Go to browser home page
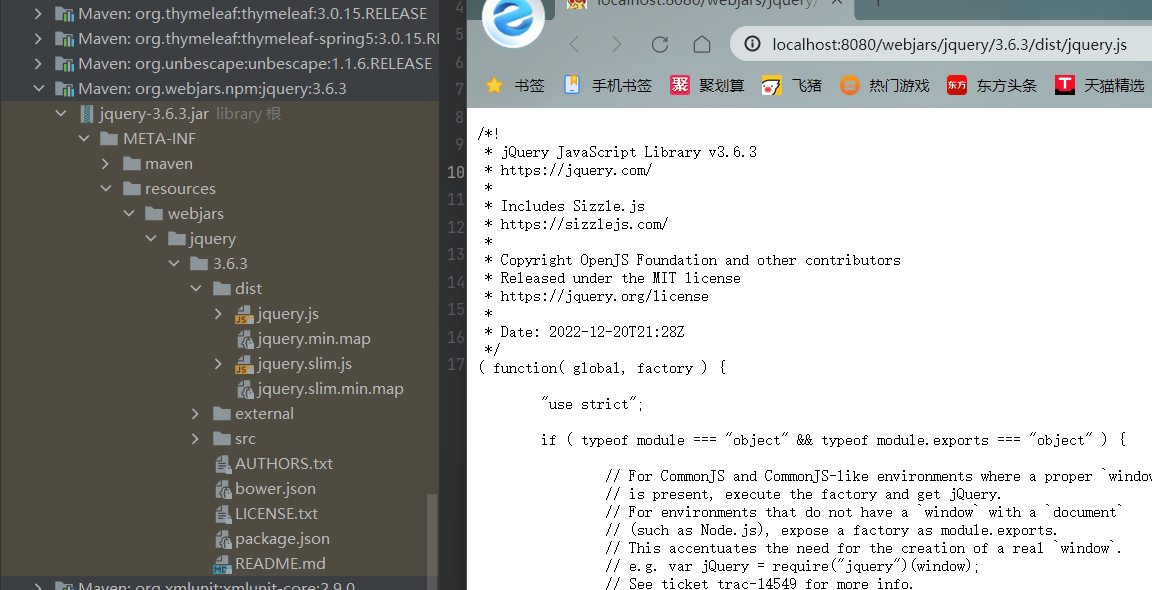The image size is (1152, 590). pyautogui.click(x=702, y=45)
